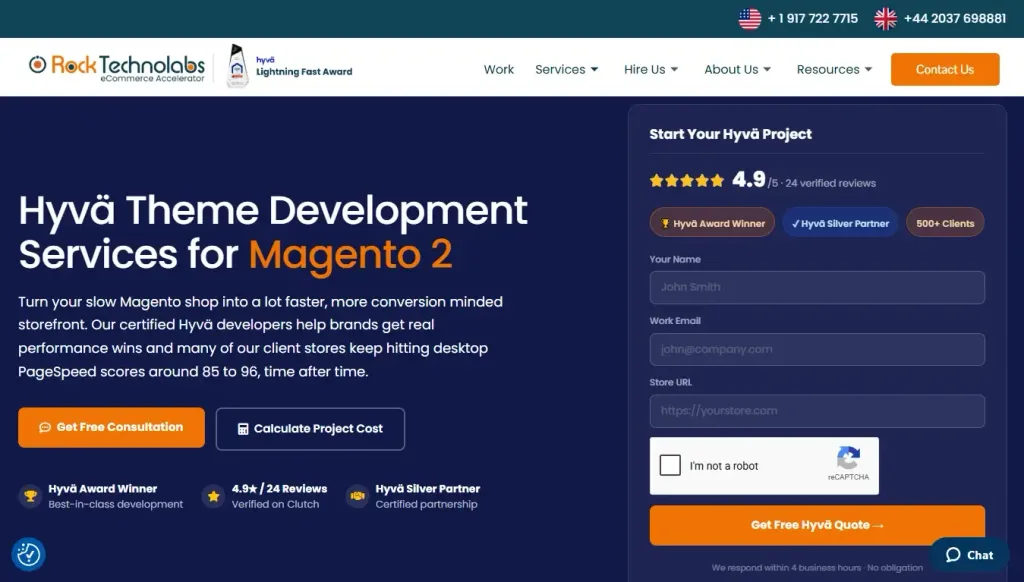Focus the Store URL input field

tap(817, 411)
